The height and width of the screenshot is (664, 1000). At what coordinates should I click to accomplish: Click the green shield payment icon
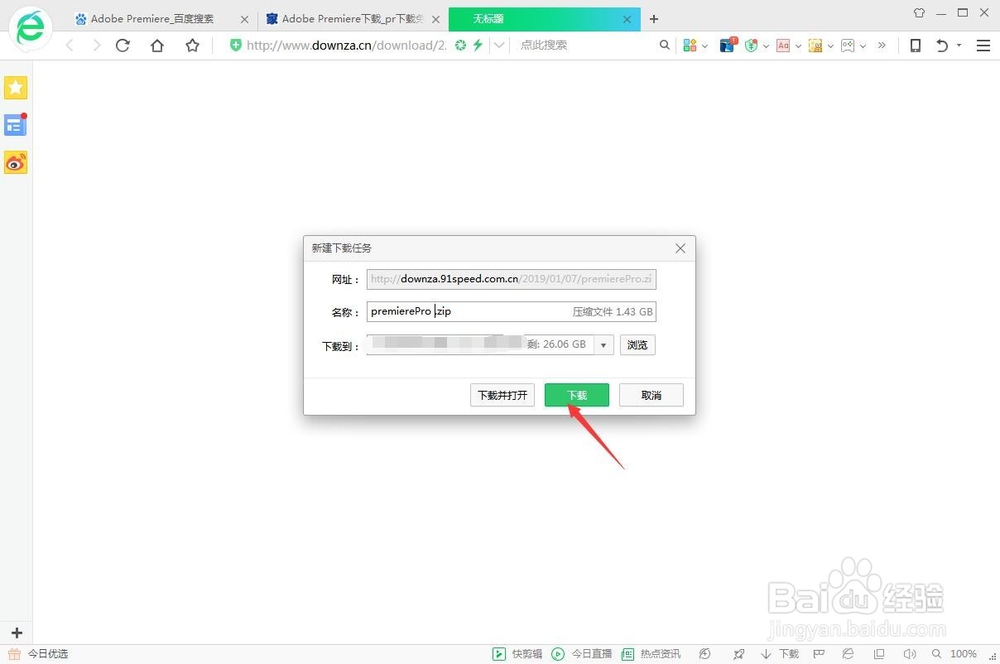[751, 45]
